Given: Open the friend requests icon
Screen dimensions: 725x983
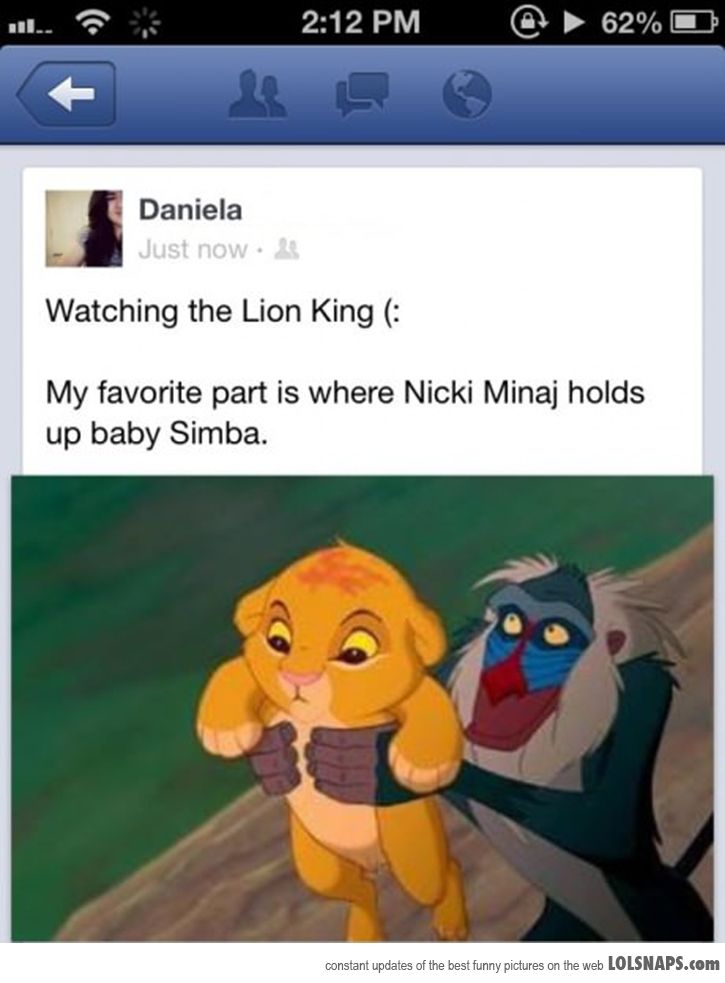Looking at the screenshot, I should point(258,95).
